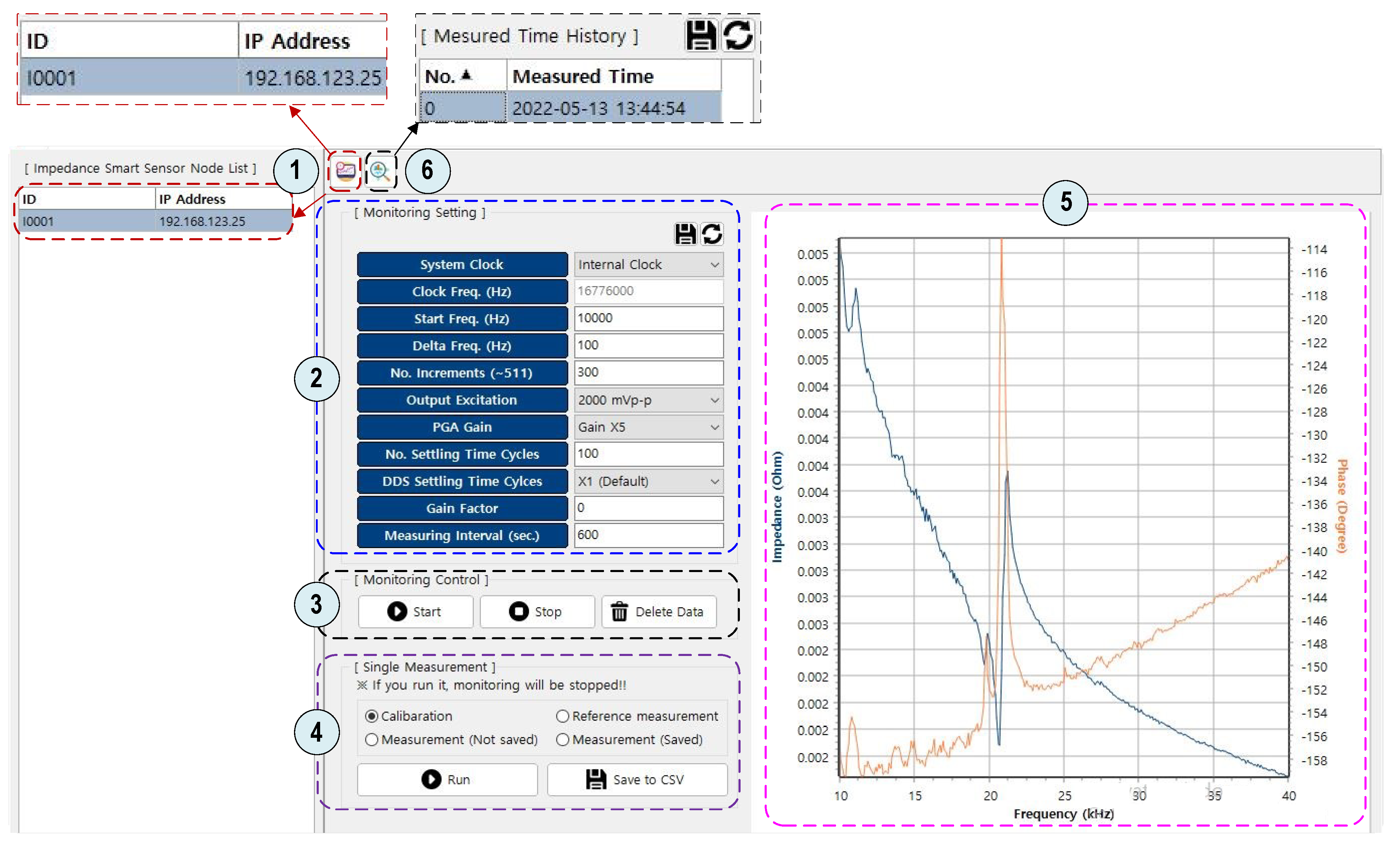Open the PGA Gain dropdown
The height and width of the screenshot is (844, 1400).
click(648, 427)
